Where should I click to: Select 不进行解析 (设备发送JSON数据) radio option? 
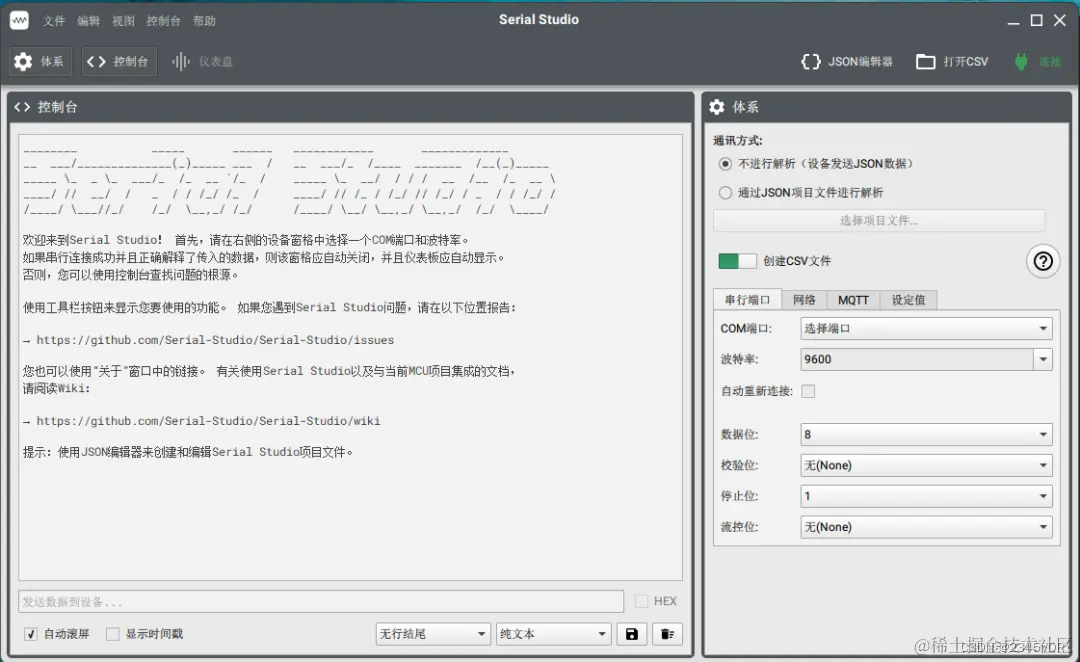(x=725, y=164)
